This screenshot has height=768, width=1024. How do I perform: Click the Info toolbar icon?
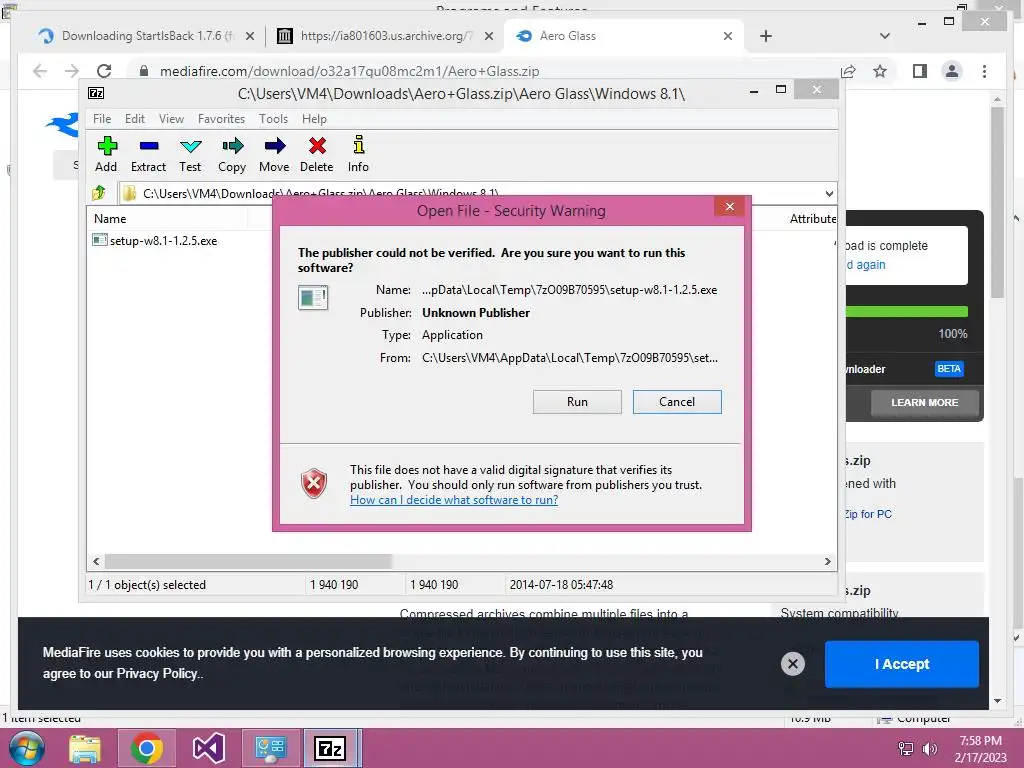tap(358, 154)
